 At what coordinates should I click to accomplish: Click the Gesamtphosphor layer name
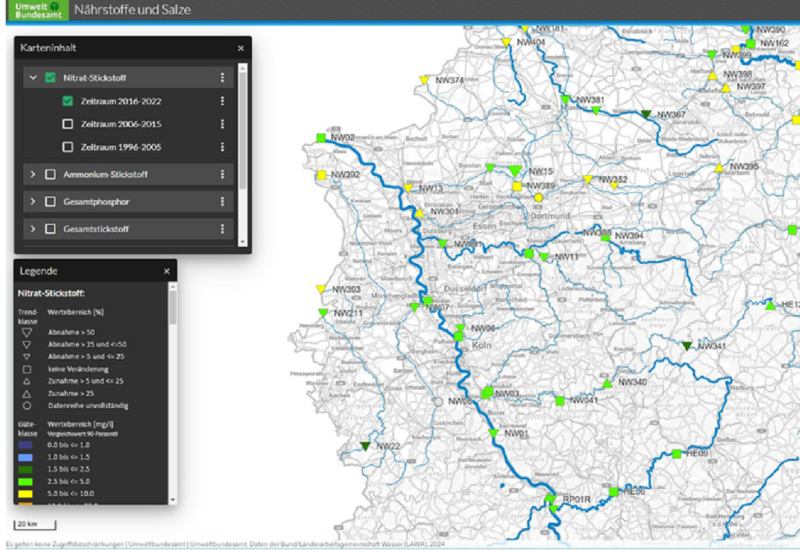click(96, 202)
